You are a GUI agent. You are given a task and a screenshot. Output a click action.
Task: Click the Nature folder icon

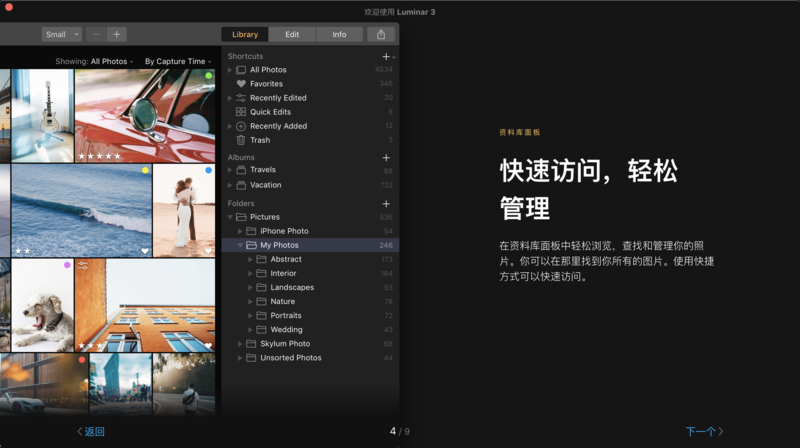[261, 302]
